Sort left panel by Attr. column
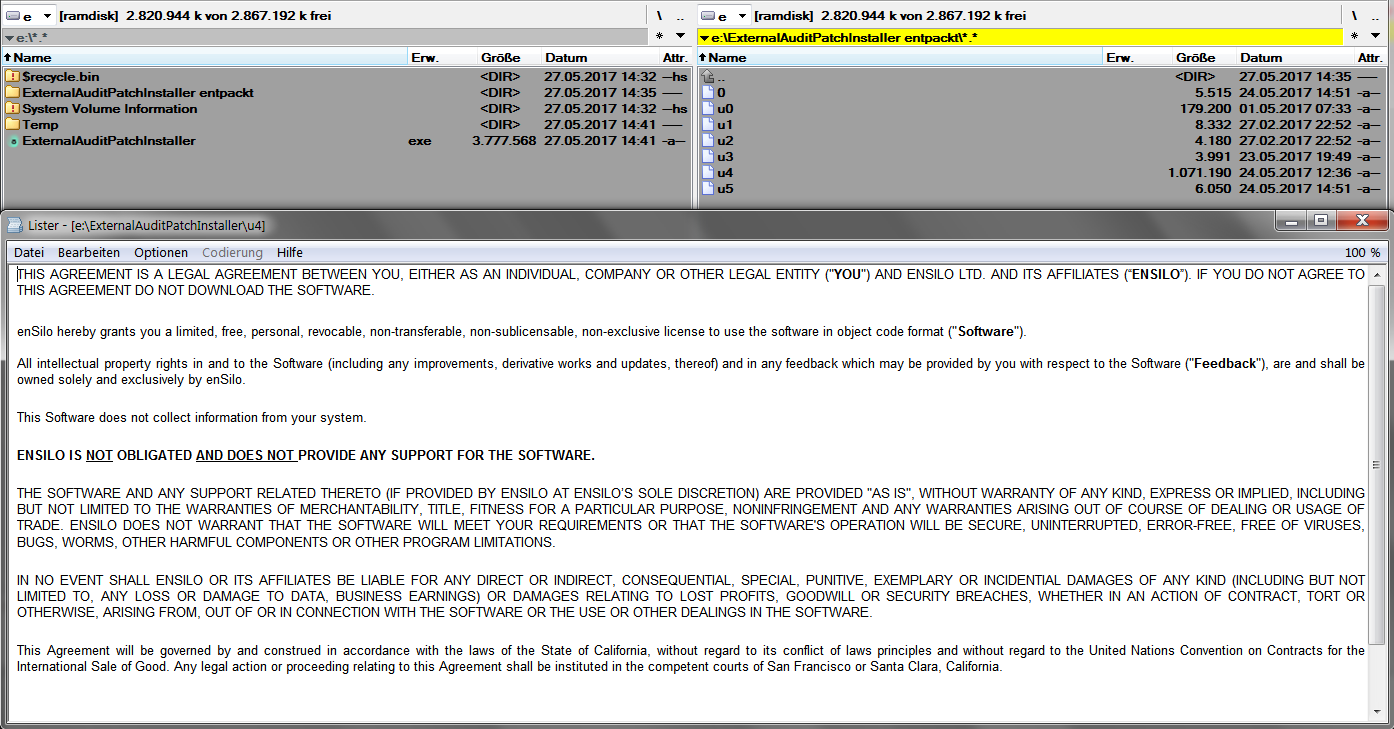The width and height of the screenshot is (1394, 729). pyautogui.click(x=675, y=58)
